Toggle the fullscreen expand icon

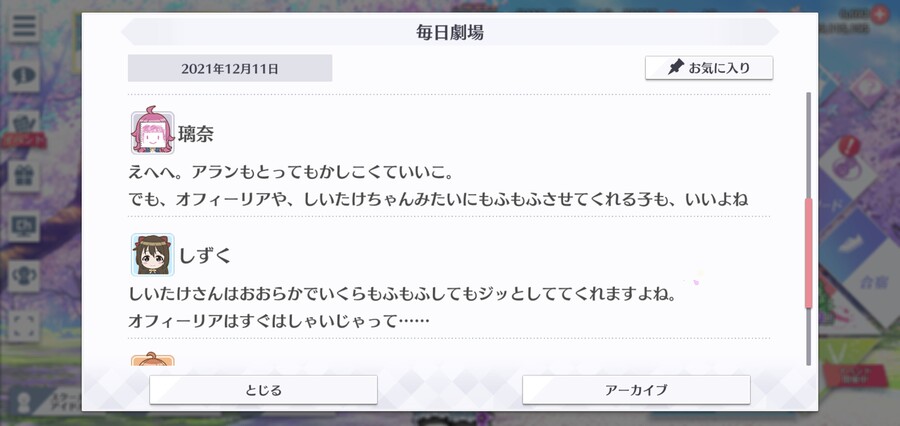click(24, 326)
